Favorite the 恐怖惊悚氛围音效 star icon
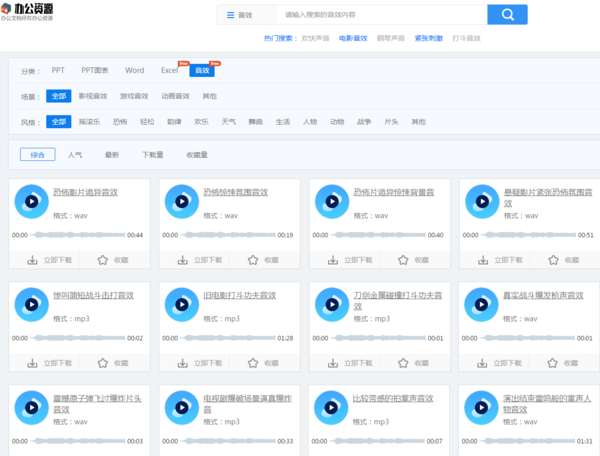Screen dimensions: 600x456 click(x=253, y=260)
